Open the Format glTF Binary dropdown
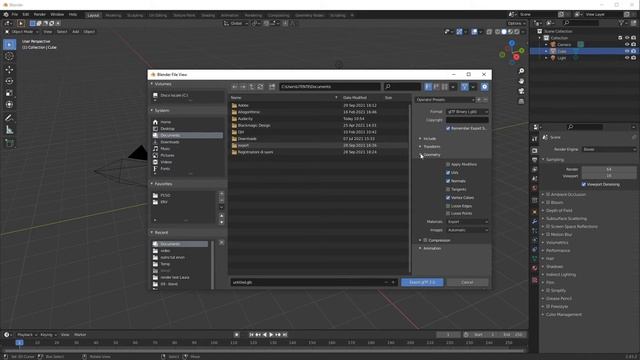Viewport: 640px width, 360px height. [467, 111]
